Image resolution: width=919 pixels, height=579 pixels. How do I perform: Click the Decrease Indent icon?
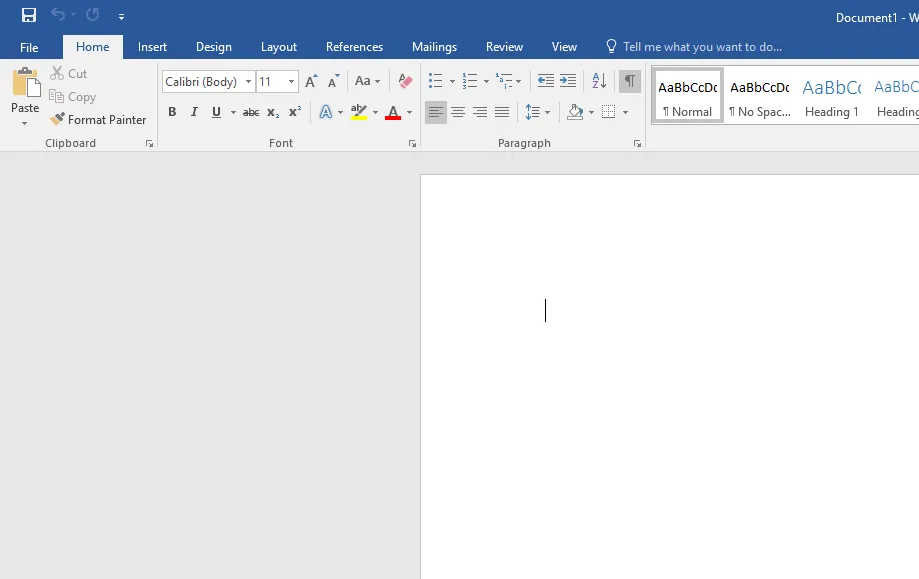point(546,81)
